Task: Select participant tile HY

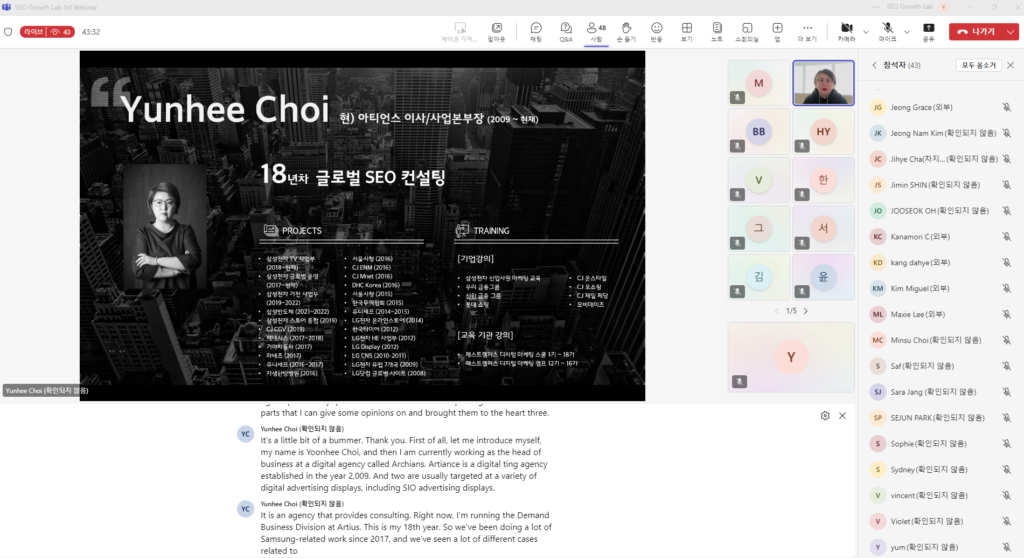Action: tap(824, 131)
